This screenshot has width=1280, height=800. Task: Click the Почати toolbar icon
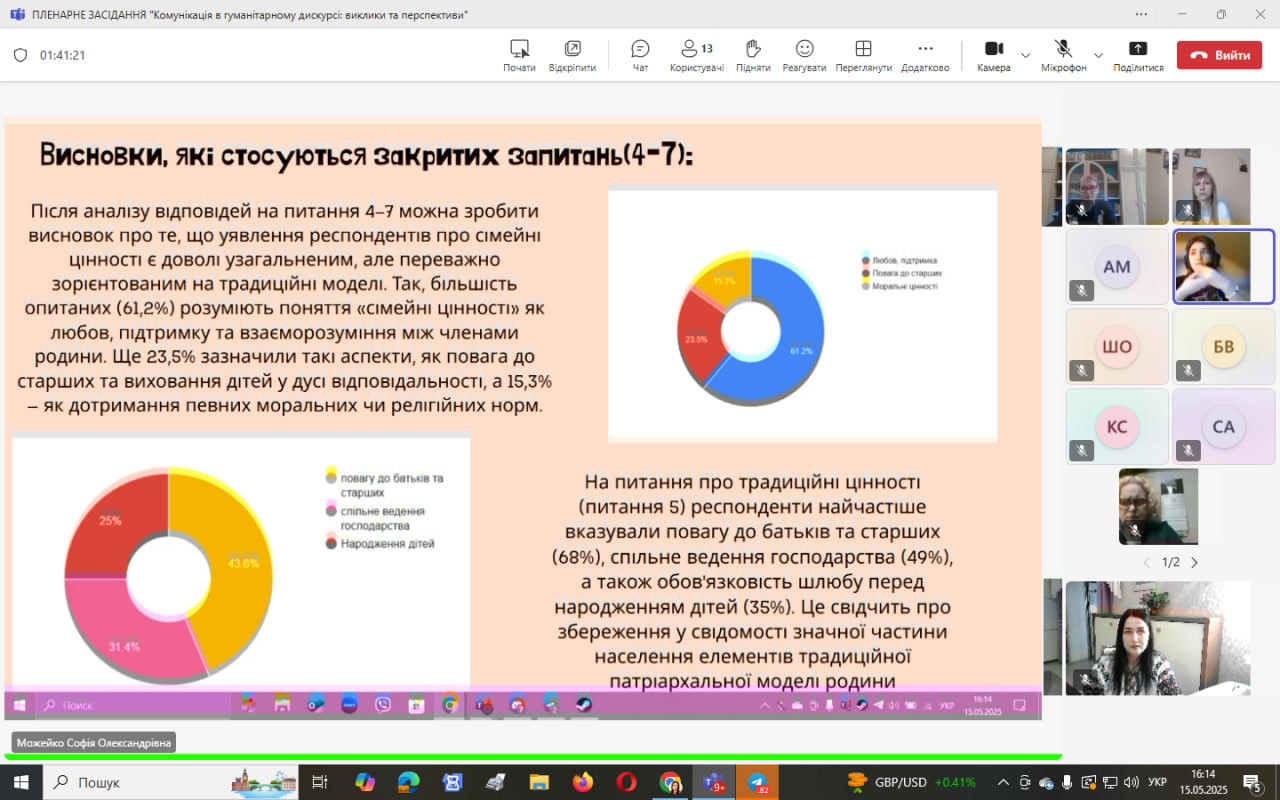pyautogui.click(x=519, y=55)
